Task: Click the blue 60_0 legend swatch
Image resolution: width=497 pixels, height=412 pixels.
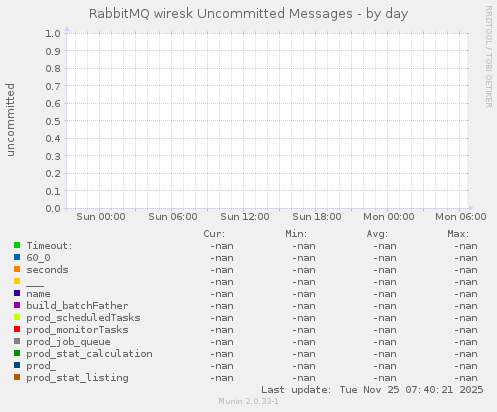Action: (17, 257)
